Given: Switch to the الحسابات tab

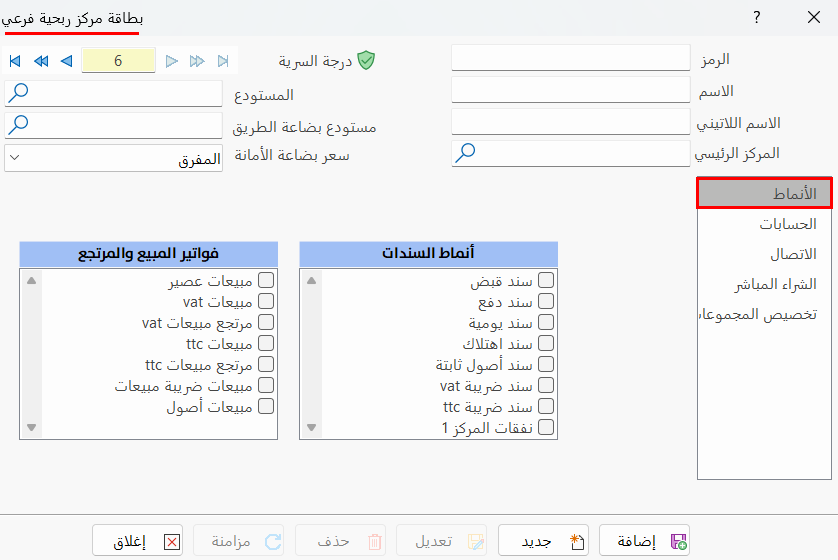Looking at the screenshot, I should (x=764, y=223).
